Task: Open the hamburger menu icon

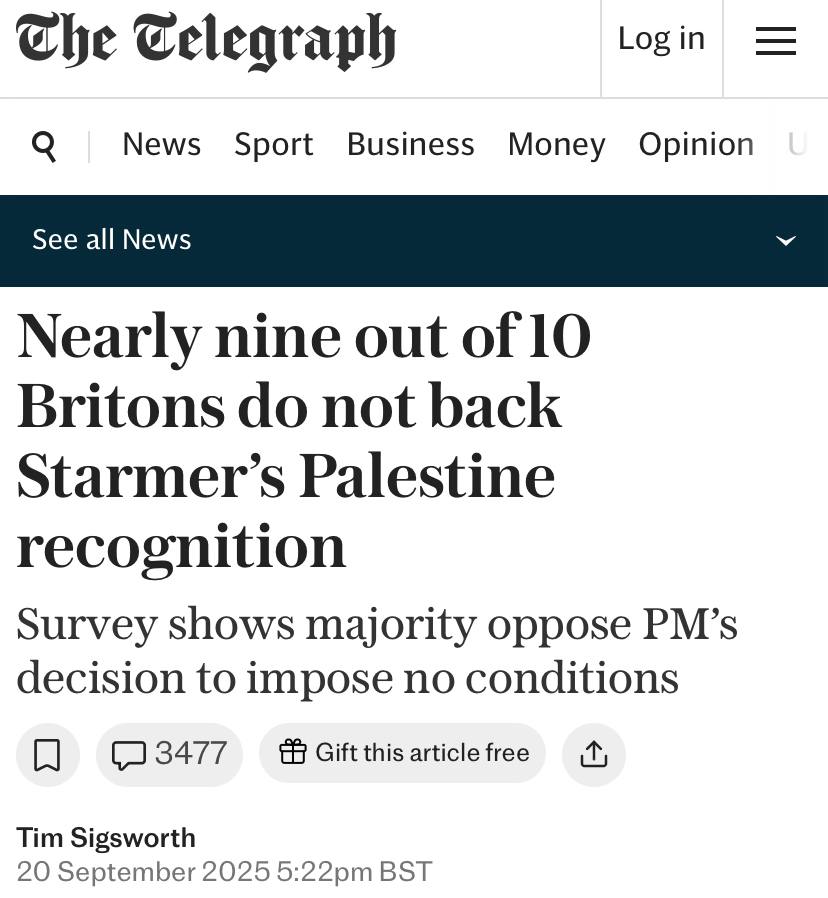Action: pyautogui.click(x=775, y=41)
